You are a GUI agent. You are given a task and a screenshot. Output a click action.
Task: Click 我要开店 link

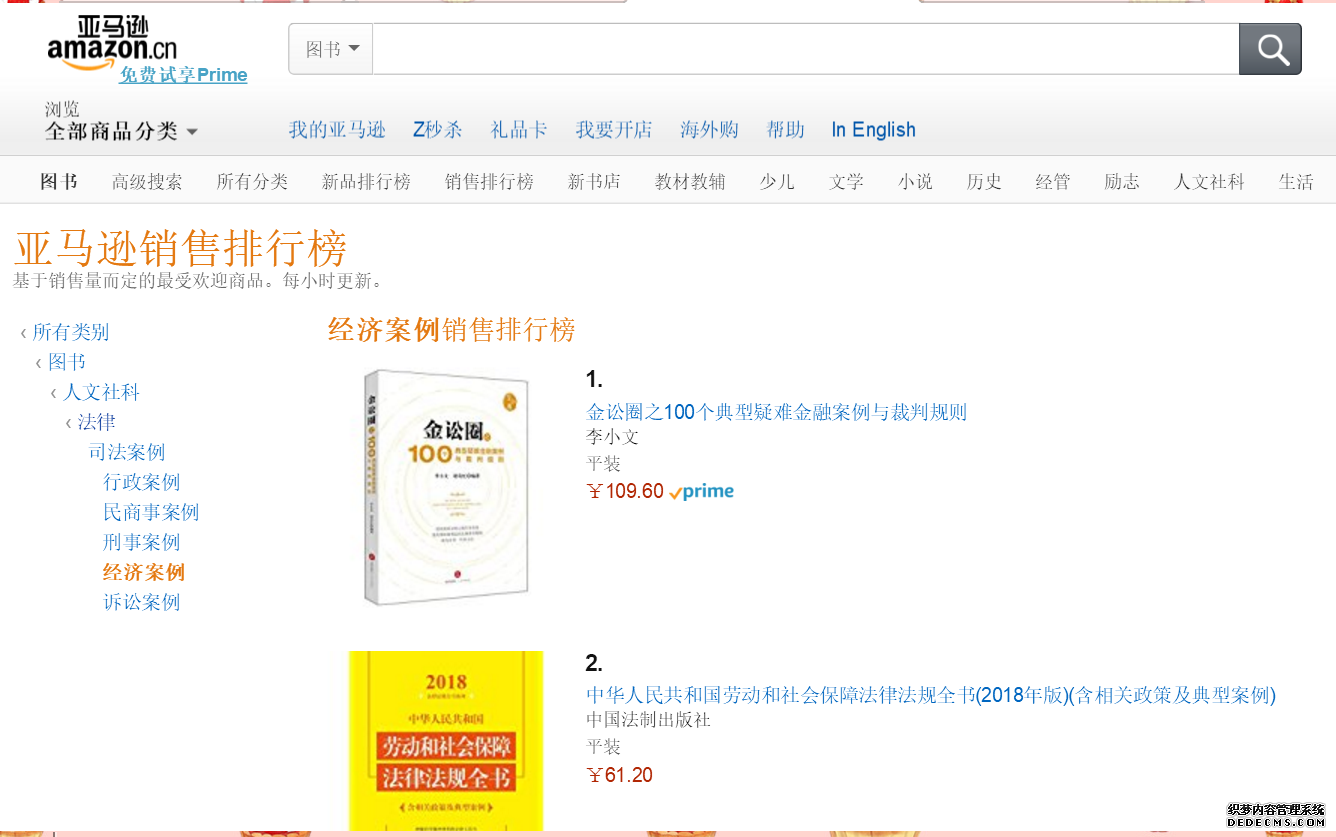point(614,130)
